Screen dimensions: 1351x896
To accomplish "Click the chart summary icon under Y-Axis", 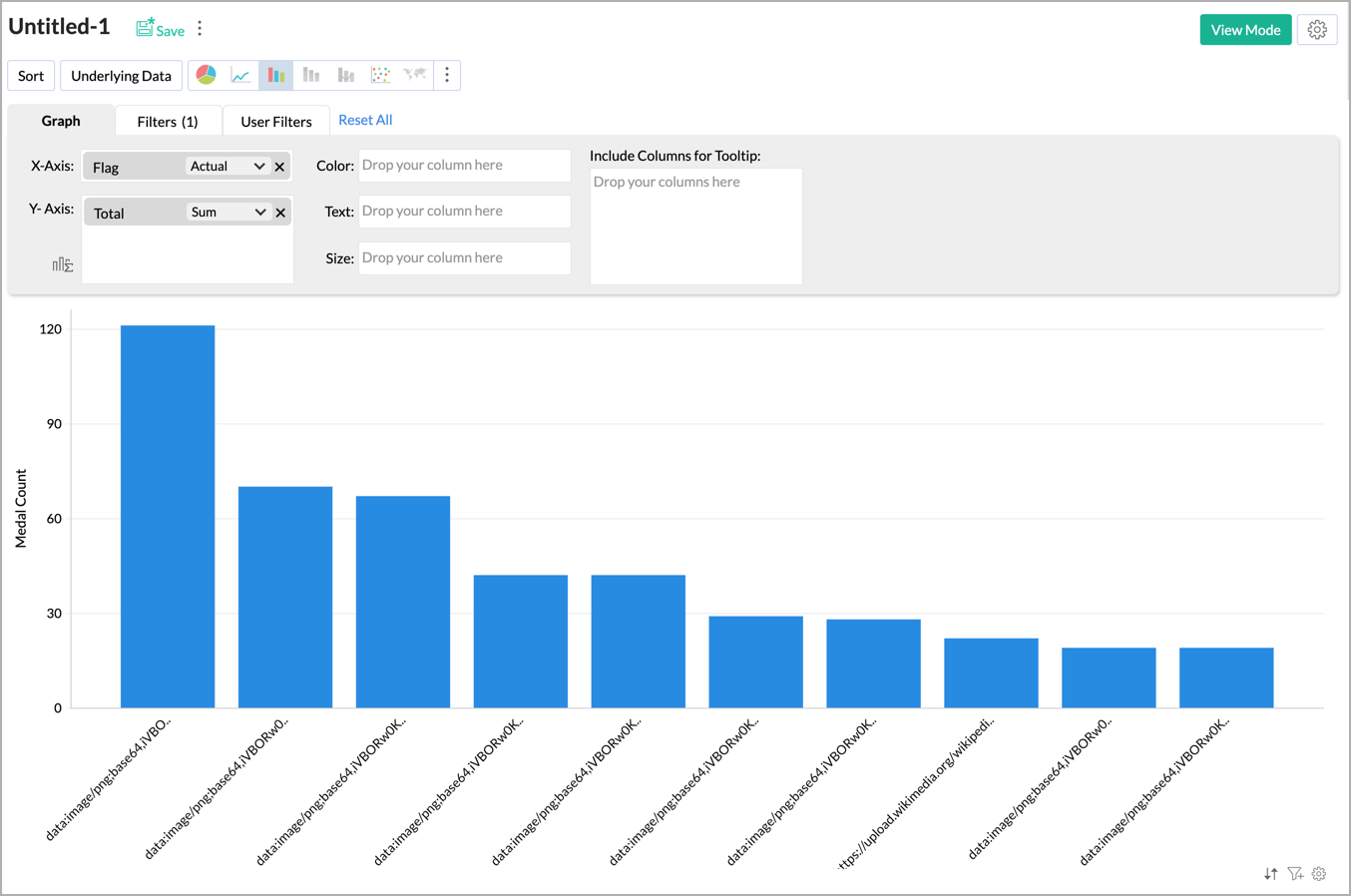I will coord(63,264).
